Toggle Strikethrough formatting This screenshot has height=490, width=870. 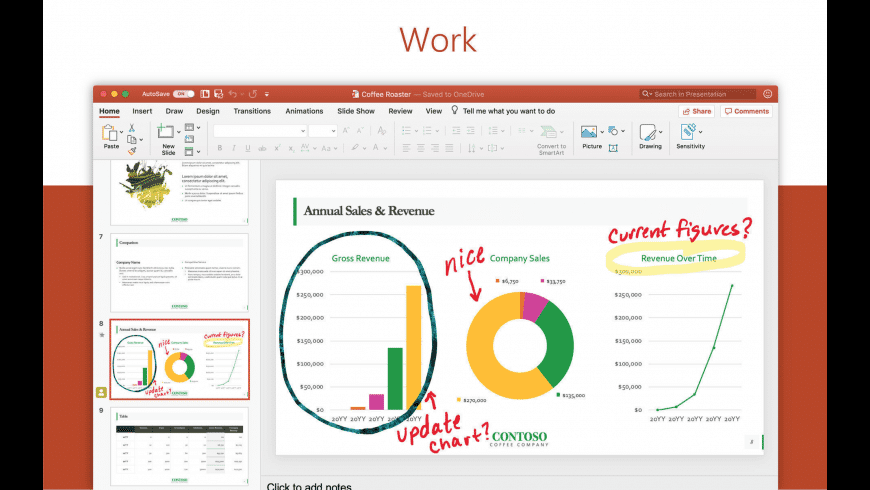click(x=262, y=148)
